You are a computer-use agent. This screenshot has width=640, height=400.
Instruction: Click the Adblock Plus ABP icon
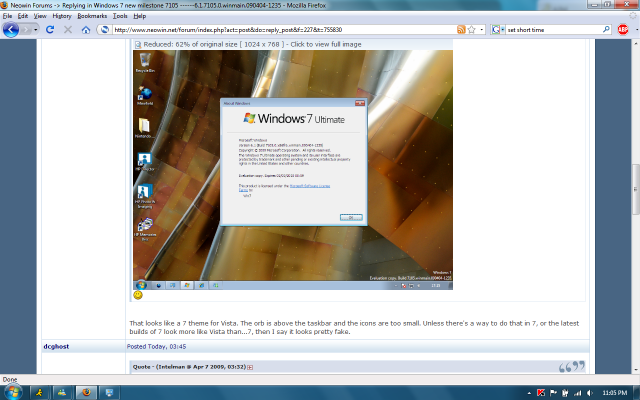tap(622, 29)
